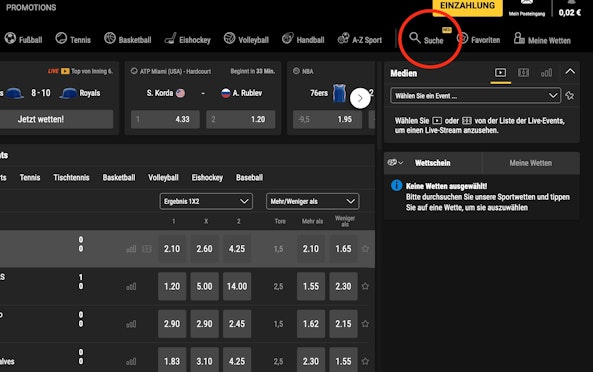The width and height of the screenshot is (593, 372).
Task: Select the live-stream video icon in Medien
Action: pyautogui.click(x=500, y=72)
